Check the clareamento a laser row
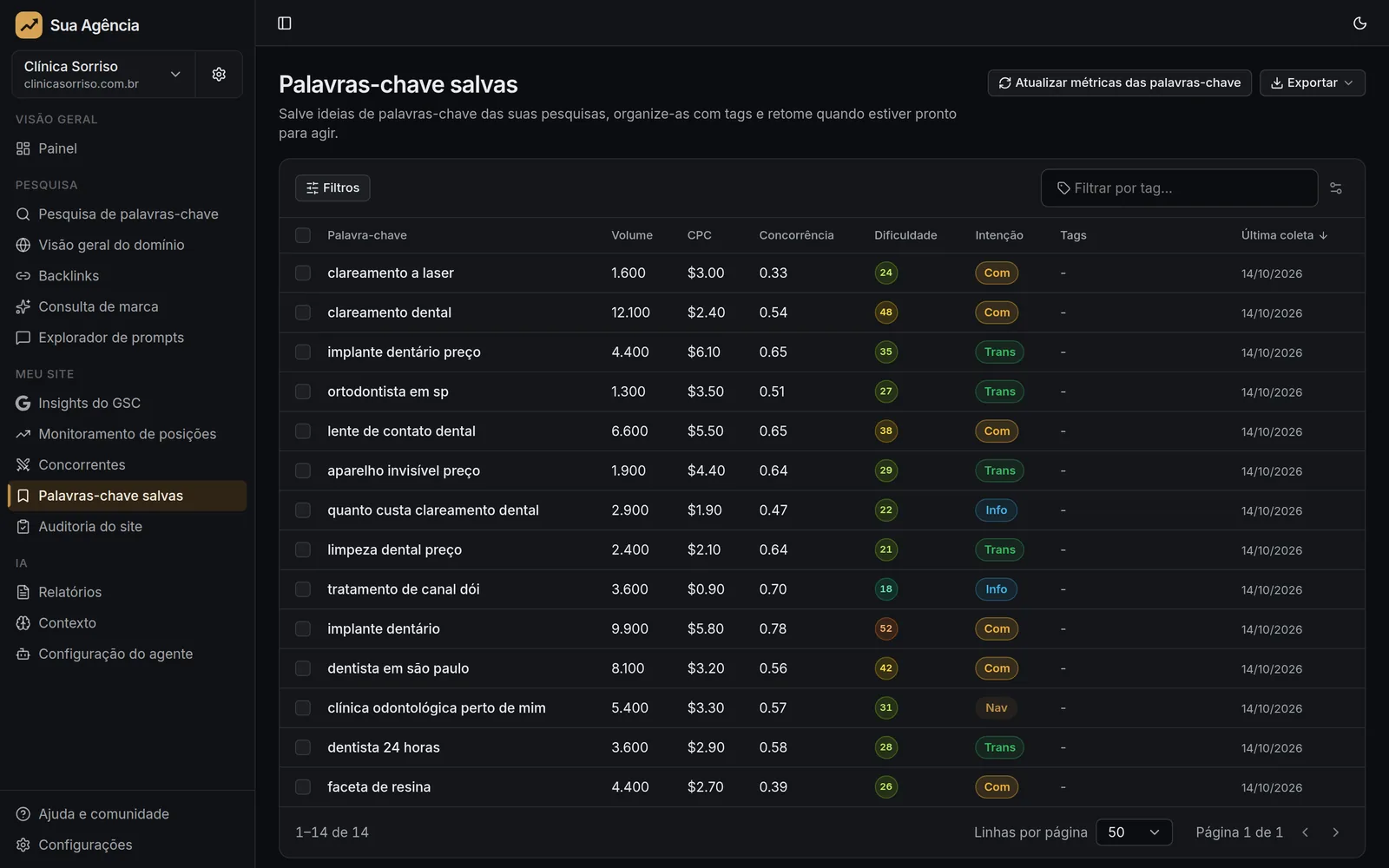Image resolution: width=1389 pixels, height=868 pixels. [303, 273]
